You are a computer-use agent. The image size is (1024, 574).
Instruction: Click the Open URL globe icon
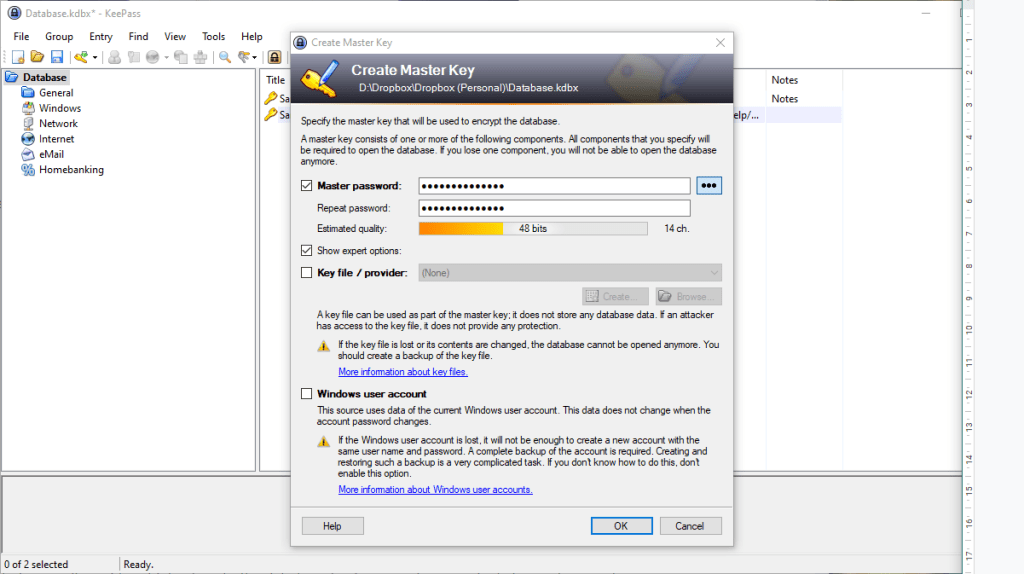(153, 57)
